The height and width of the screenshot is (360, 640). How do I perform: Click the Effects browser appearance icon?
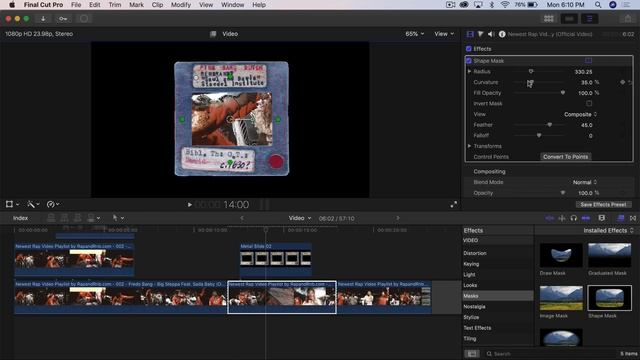472,354
